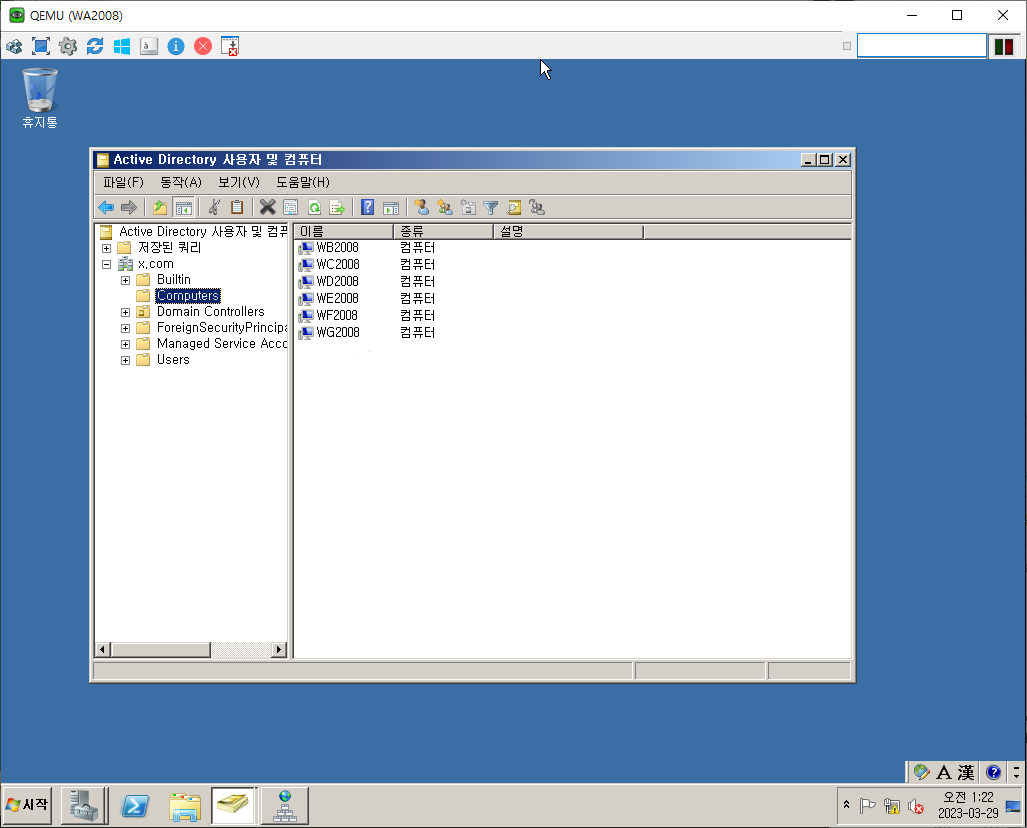This screenshot has height=828, width=1027.
Task: Click the Delete X icon
Action: tap(267, 208)
